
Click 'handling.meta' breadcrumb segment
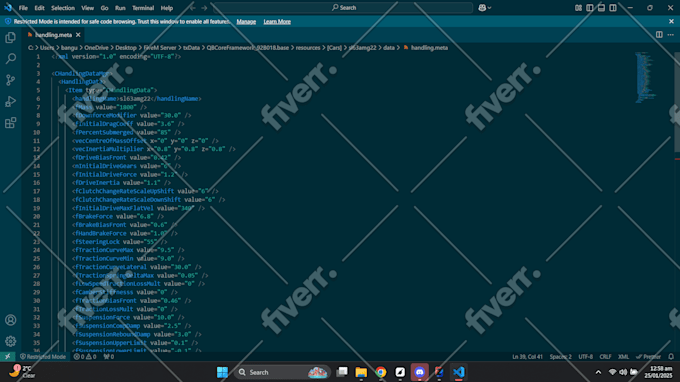[x=425, y=48]
